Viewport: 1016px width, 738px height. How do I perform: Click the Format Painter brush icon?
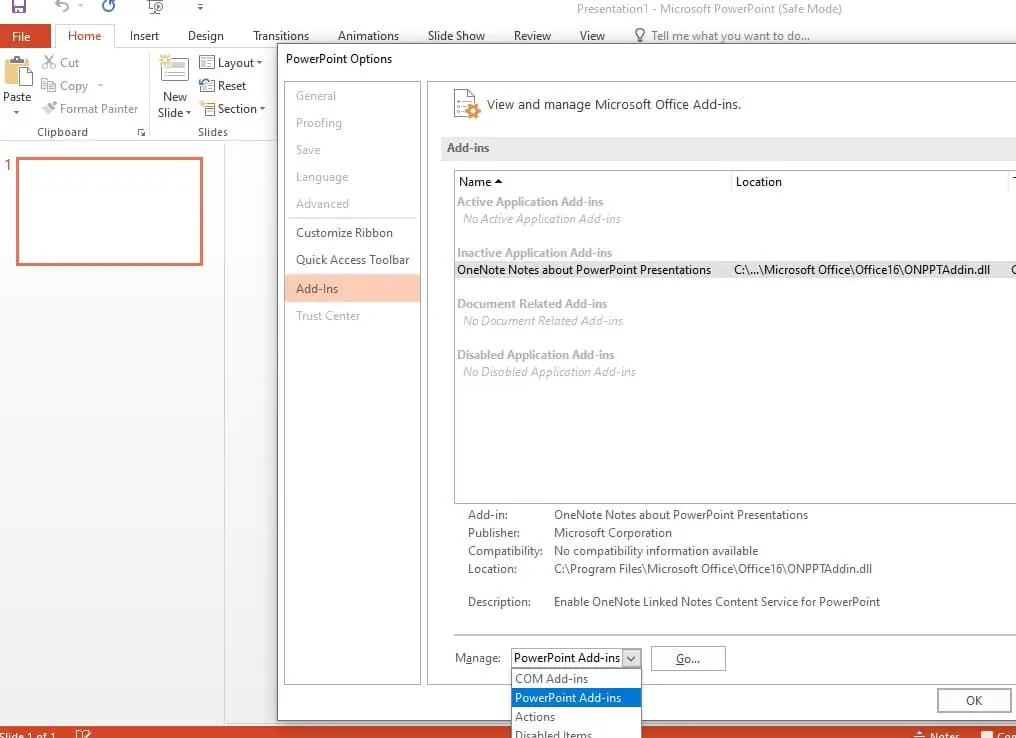tap(50, 109)
